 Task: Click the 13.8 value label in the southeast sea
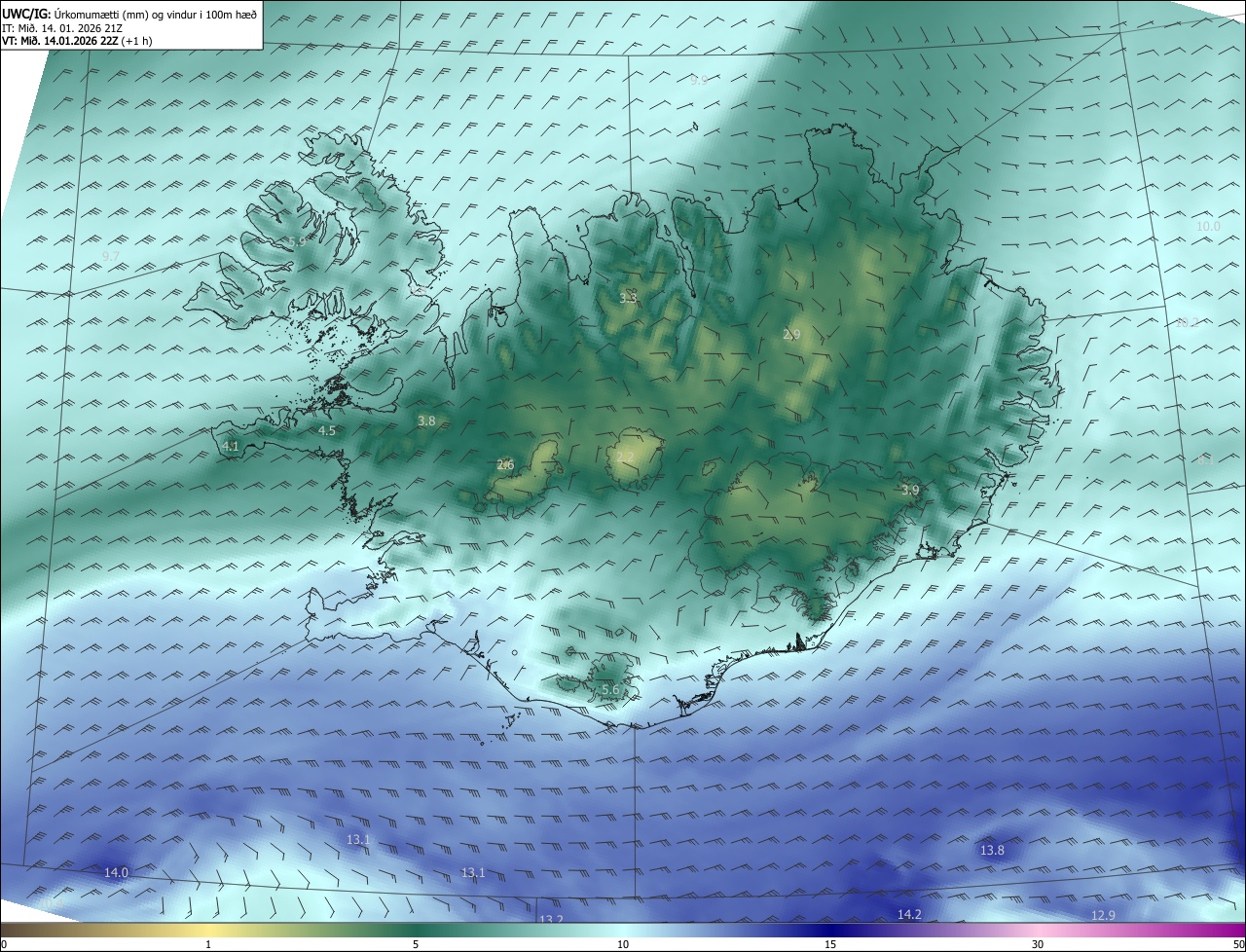click(x=992, y=850)
